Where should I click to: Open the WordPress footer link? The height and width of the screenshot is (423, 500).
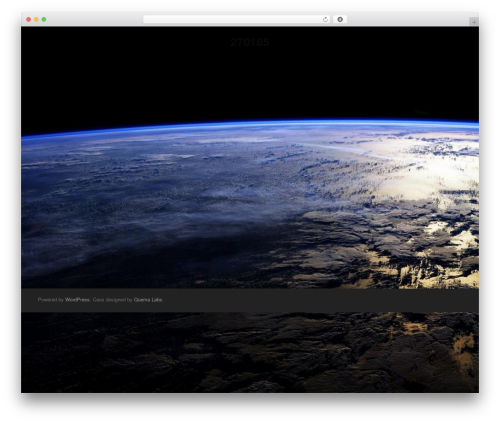77,300
